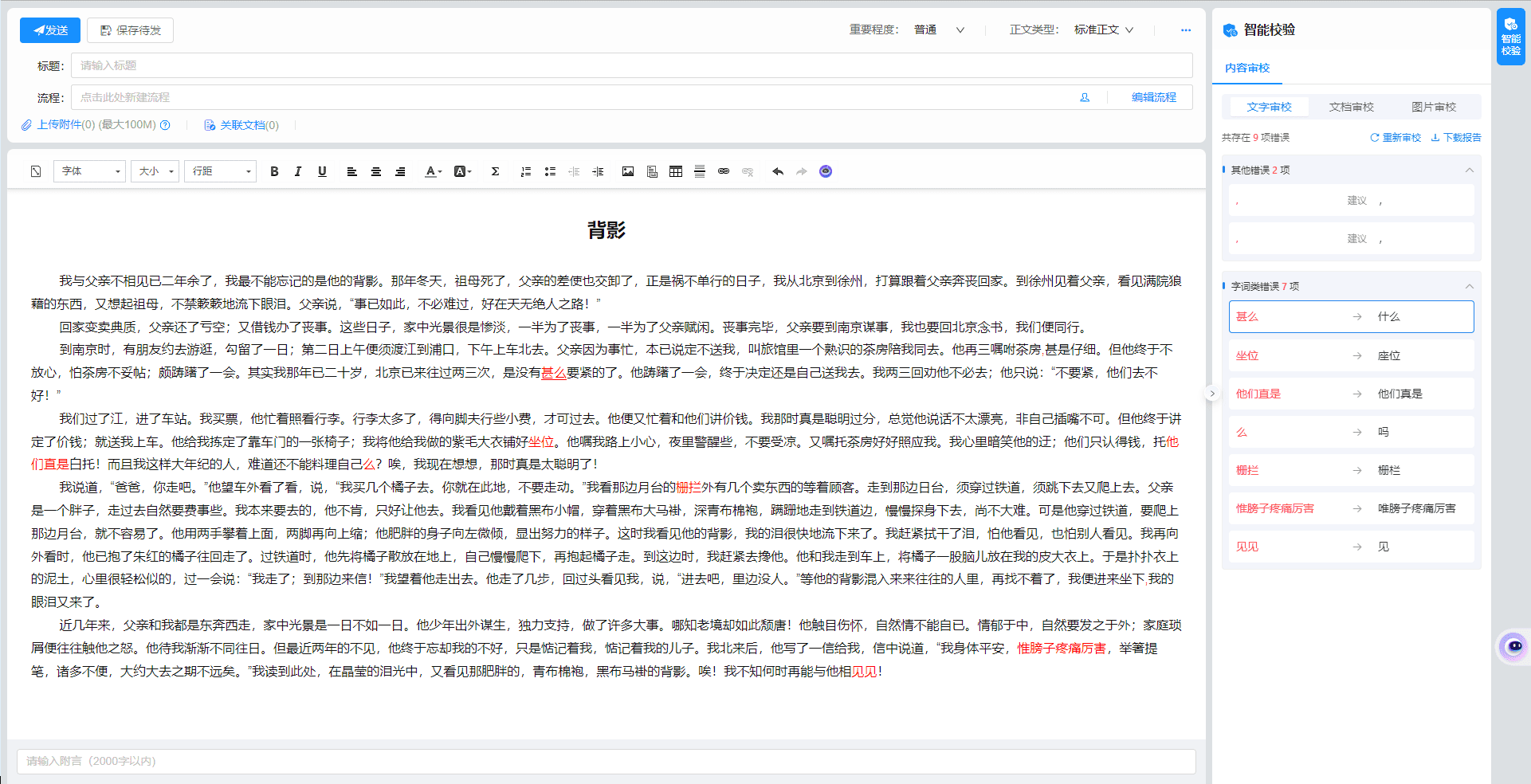Viewport: 1531px width, 784px height.
Task: Insert an image via toolbar icon
Action: click(x=628, y=171)
